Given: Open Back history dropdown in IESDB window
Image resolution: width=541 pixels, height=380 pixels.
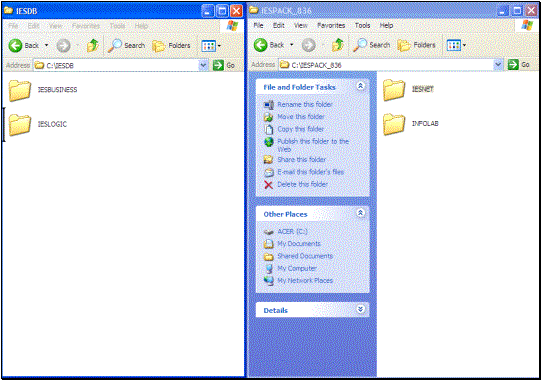Looking at the screenshot, I should [x=46, y=46].
